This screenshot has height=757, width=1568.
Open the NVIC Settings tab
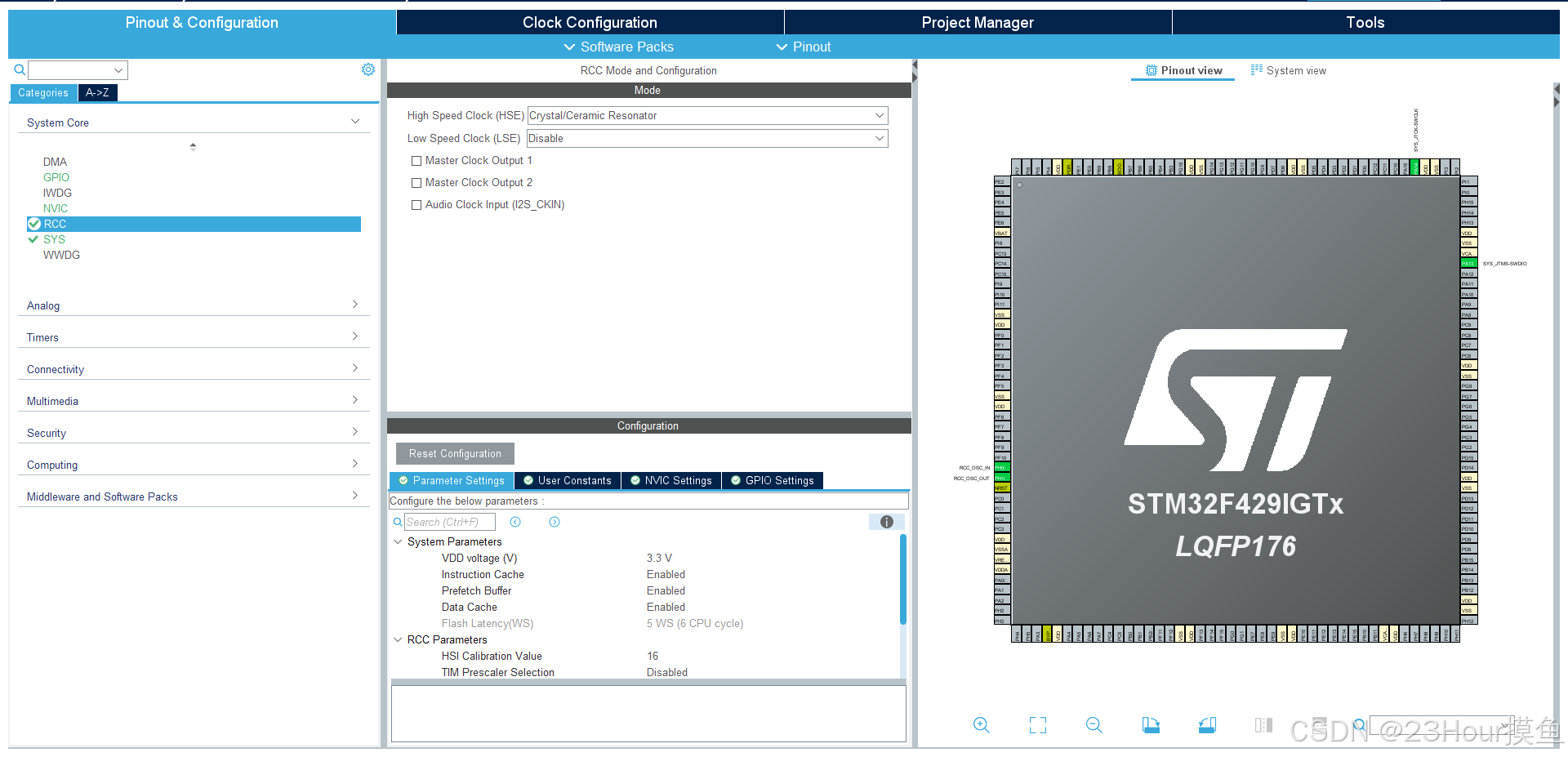tap(670, 480)
